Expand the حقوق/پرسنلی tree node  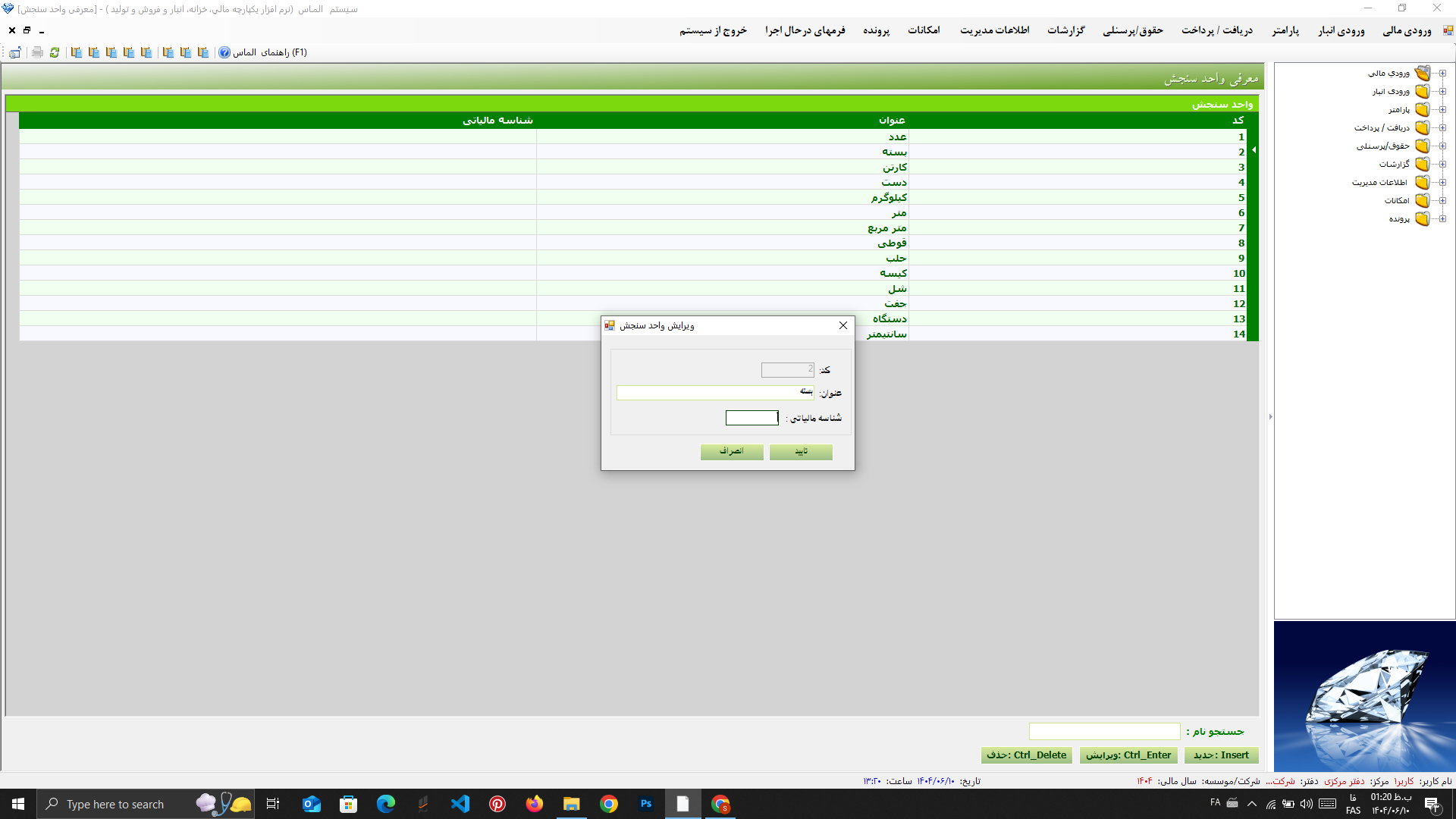1442,146
